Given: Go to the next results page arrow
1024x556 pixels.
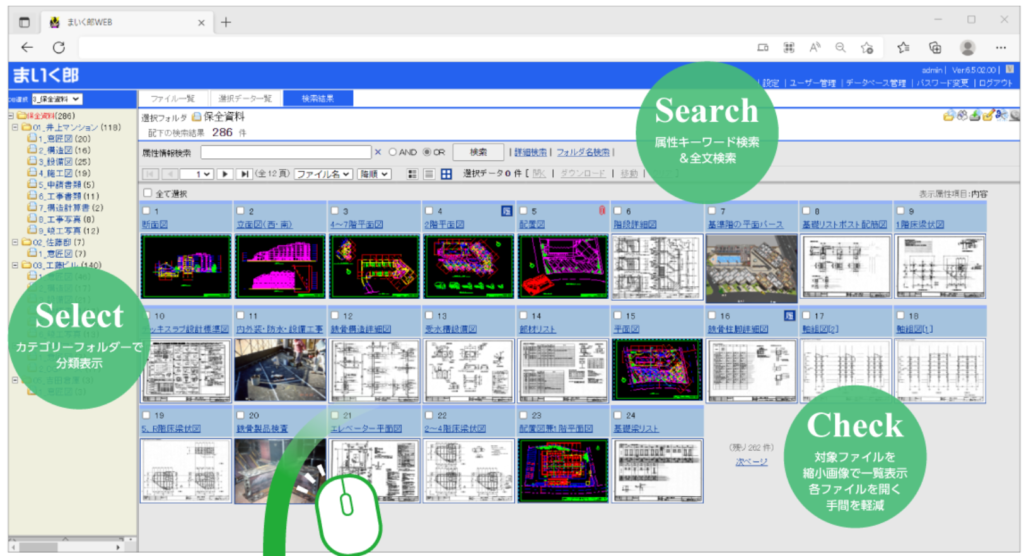Looking at the screenshot, I should (x=225, y=174).
